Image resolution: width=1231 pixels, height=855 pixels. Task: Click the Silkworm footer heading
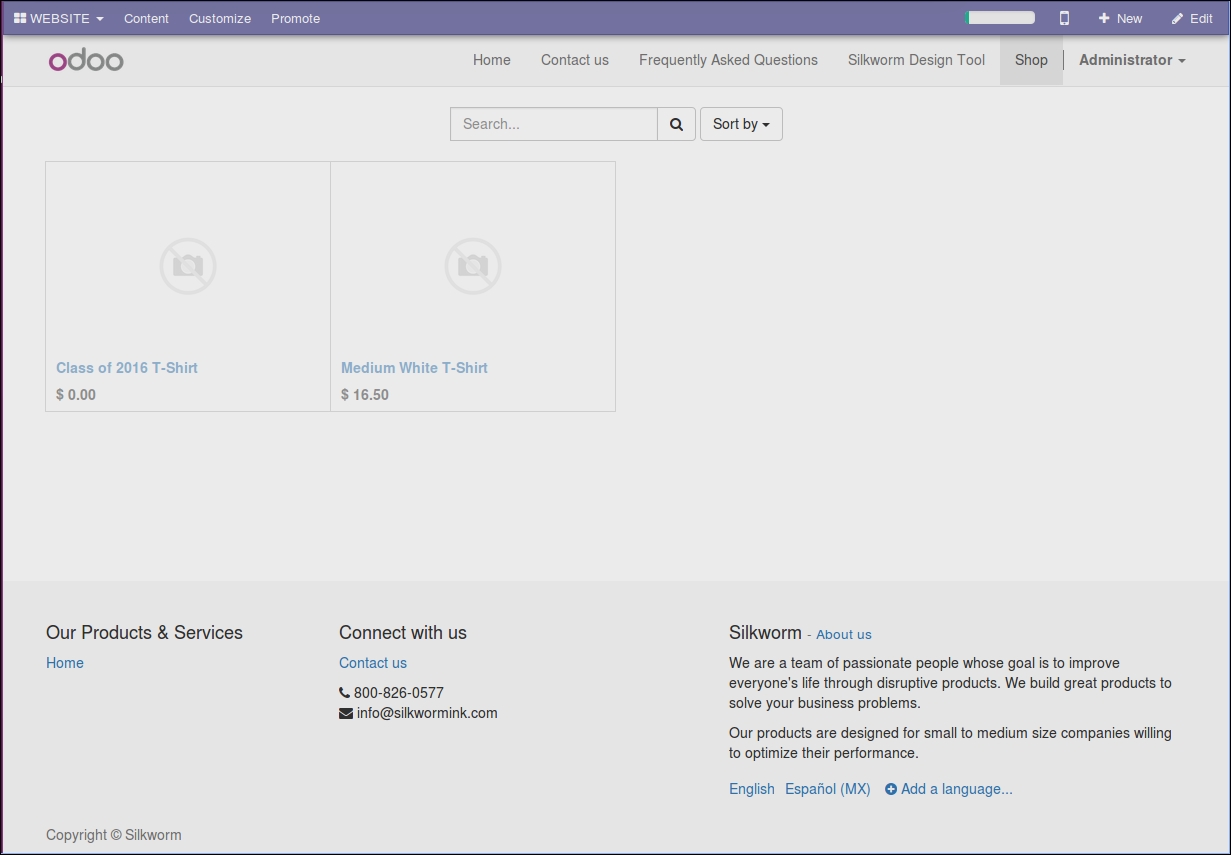pyautogui.click(x=765, y=632)
